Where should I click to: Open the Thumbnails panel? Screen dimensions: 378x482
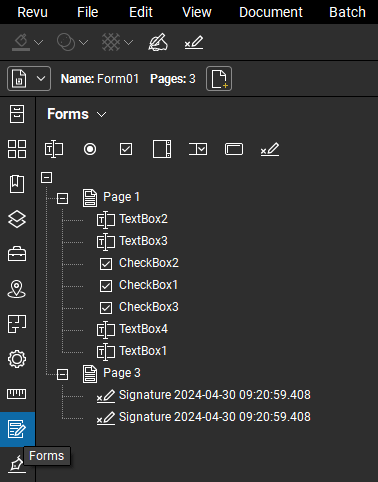pos(17,149)
